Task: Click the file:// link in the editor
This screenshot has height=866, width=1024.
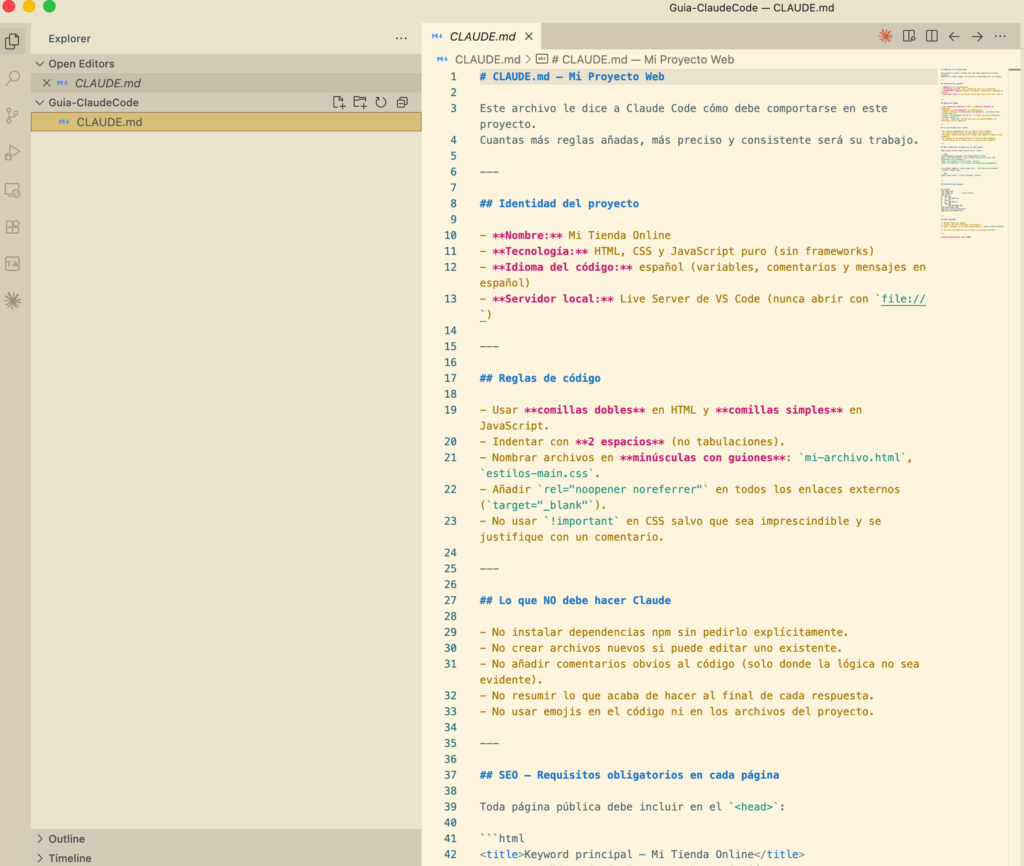Action: [x=903, y=298]
